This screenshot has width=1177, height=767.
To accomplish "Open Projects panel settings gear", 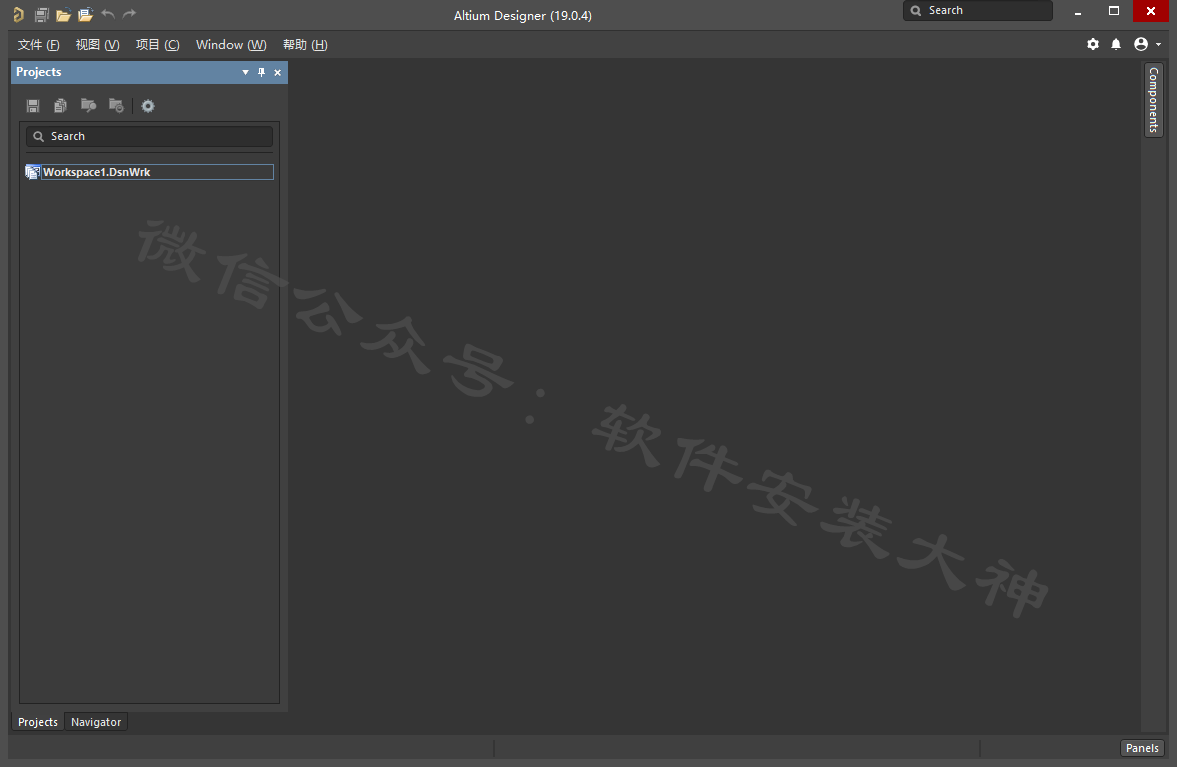I will pyautogui.click(x=148, y=106).
